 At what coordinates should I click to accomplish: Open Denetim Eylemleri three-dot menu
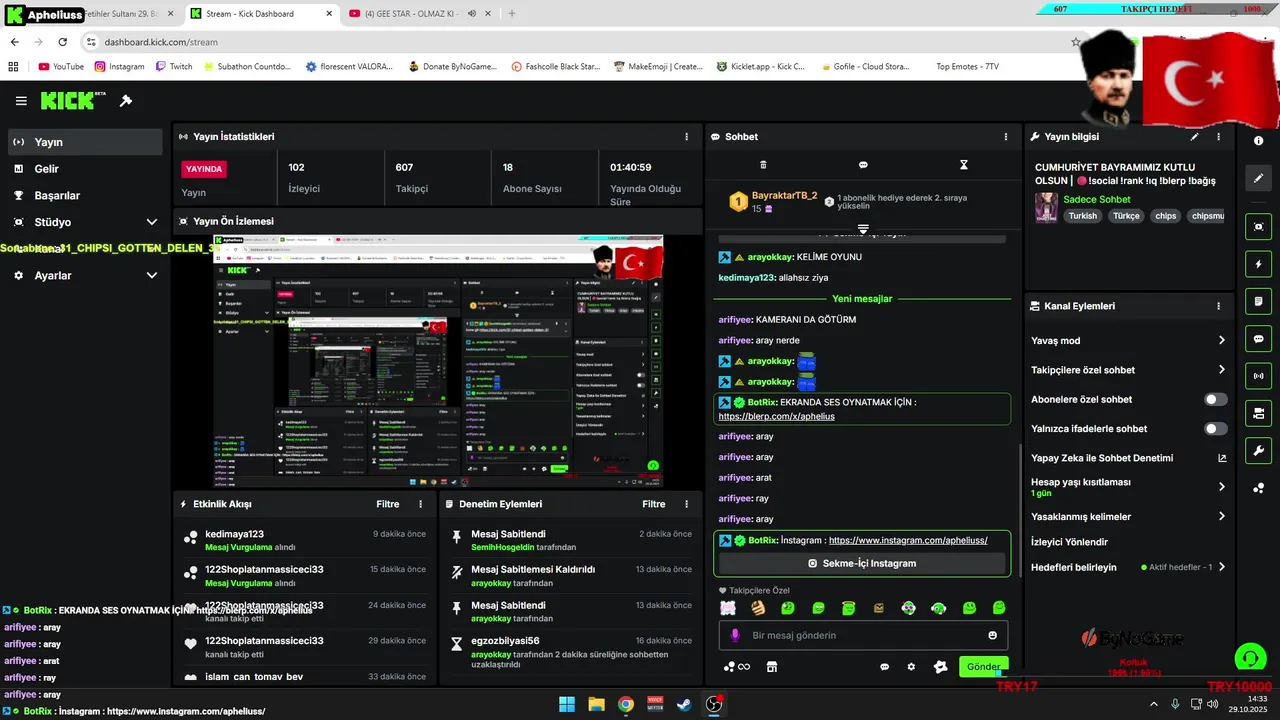coord(686,504)
